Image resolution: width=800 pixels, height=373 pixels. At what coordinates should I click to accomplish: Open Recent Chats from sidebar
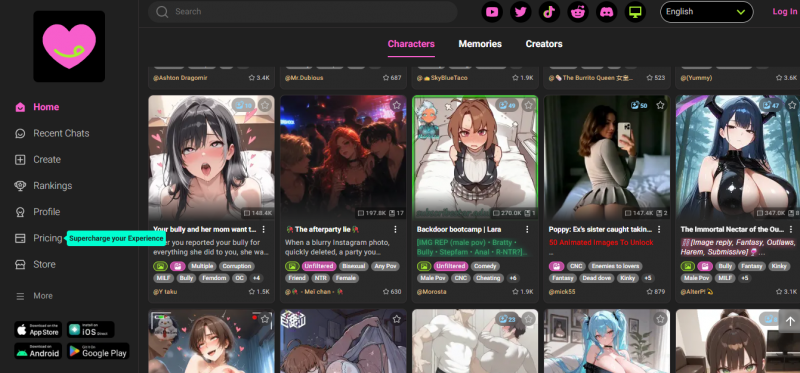(x=52, y=133)
